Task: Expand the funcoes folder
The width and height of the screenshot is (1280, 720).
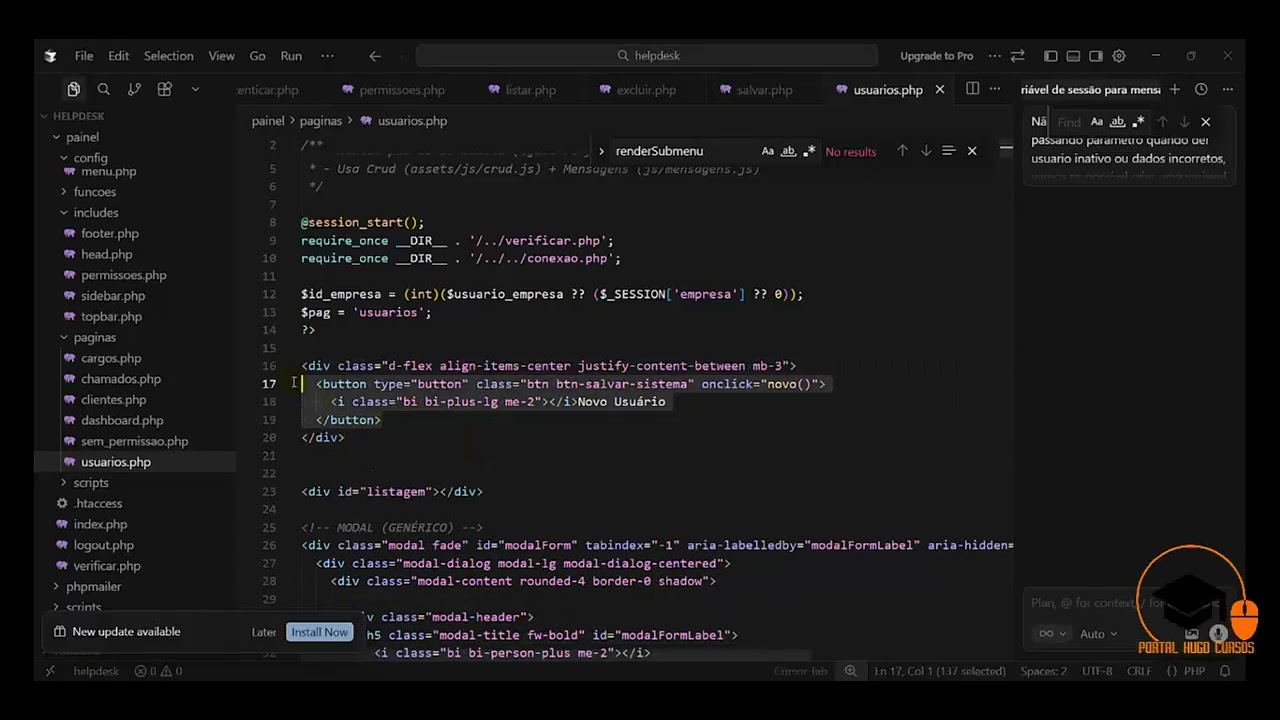Action: (x=95, y=192)
